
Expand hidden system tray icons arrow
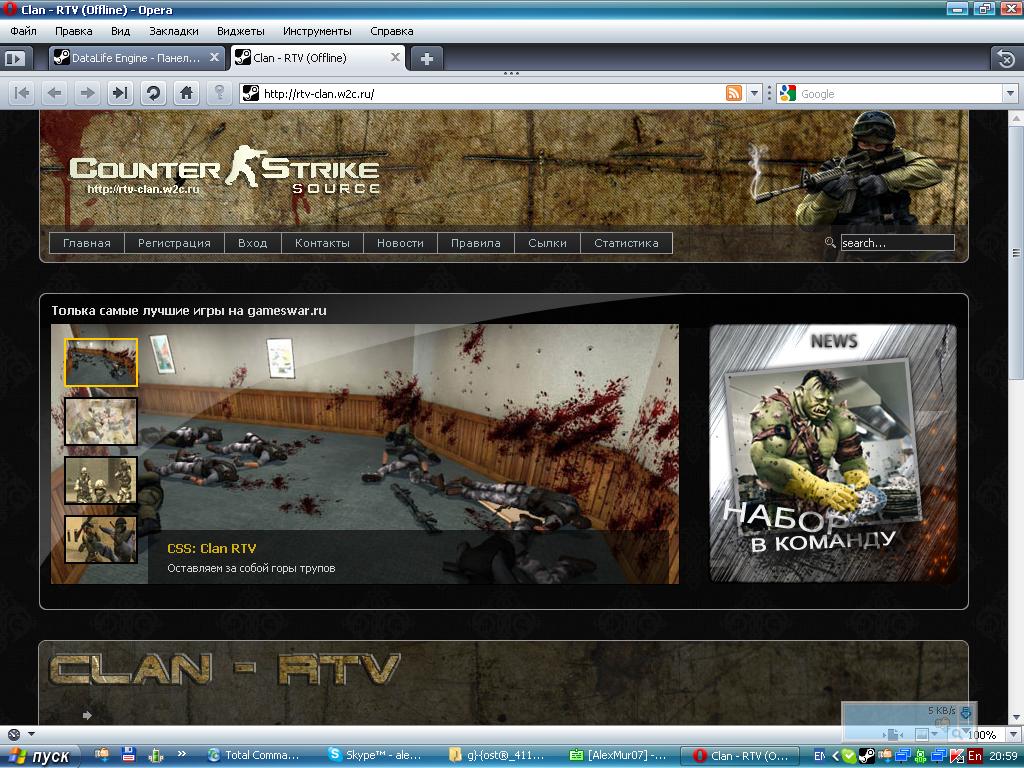835,756
